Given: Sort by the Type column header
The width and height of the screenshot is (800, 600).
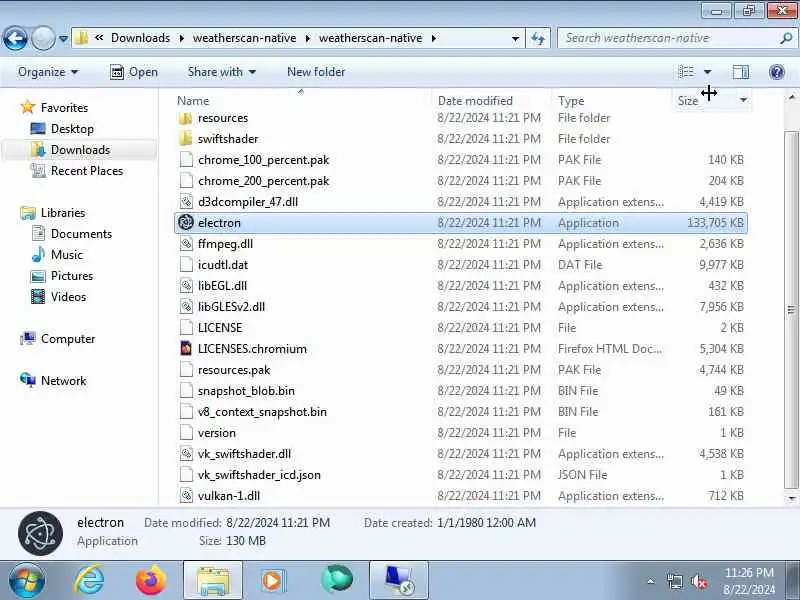Looking at the screenshot, I should (x=570, y=101).
